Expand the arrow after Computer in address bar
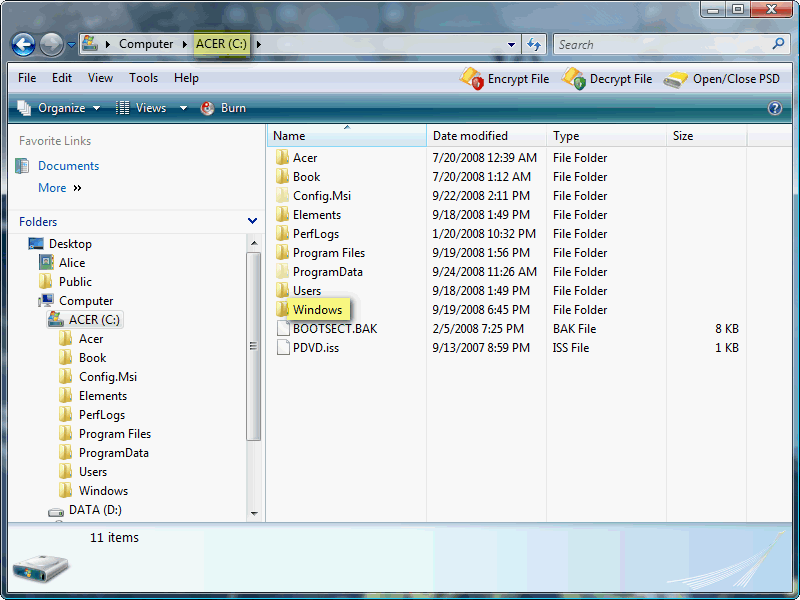Screen dimensions: 800x600 click(x=185, y=44)
